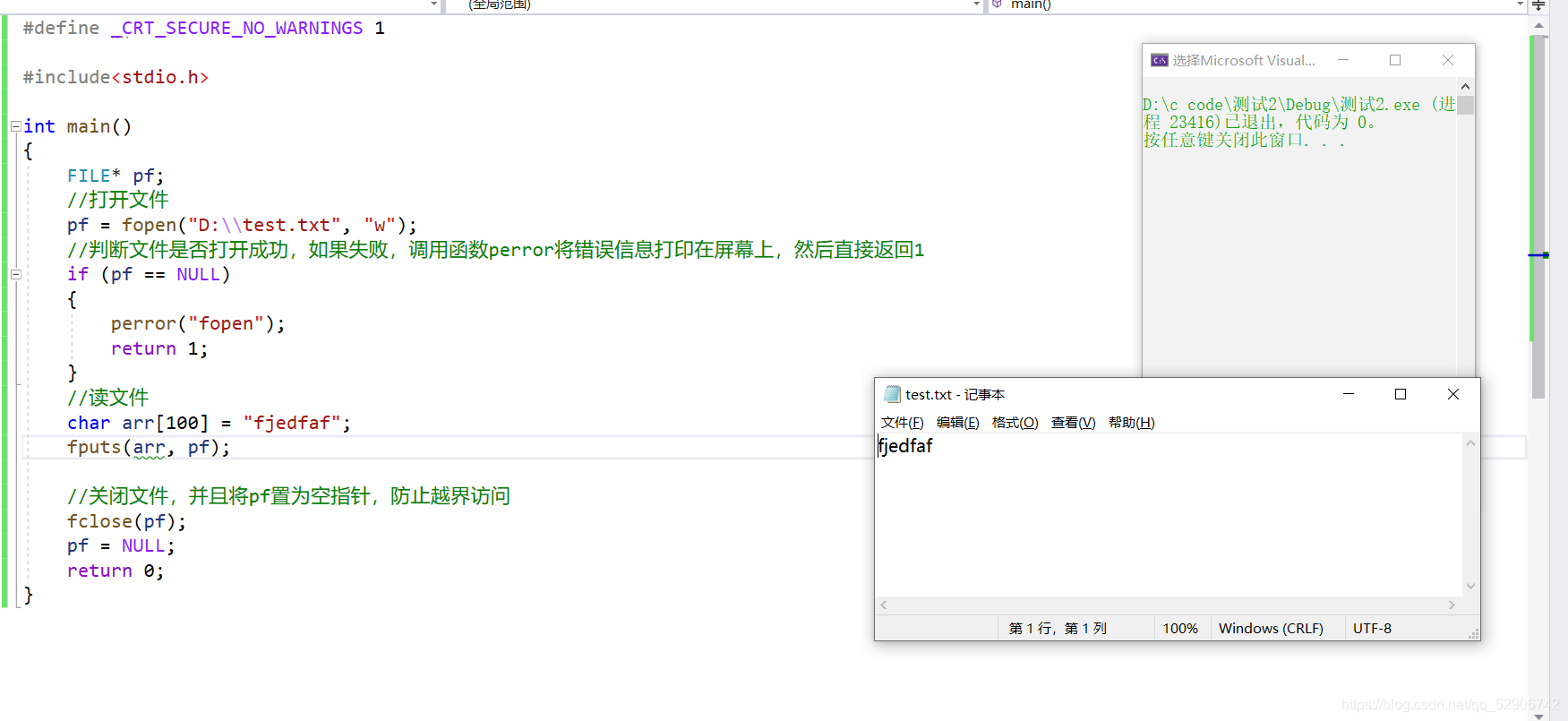Click the 'int main()' code line
The image size is (1568, 721).
pos(78,127)
